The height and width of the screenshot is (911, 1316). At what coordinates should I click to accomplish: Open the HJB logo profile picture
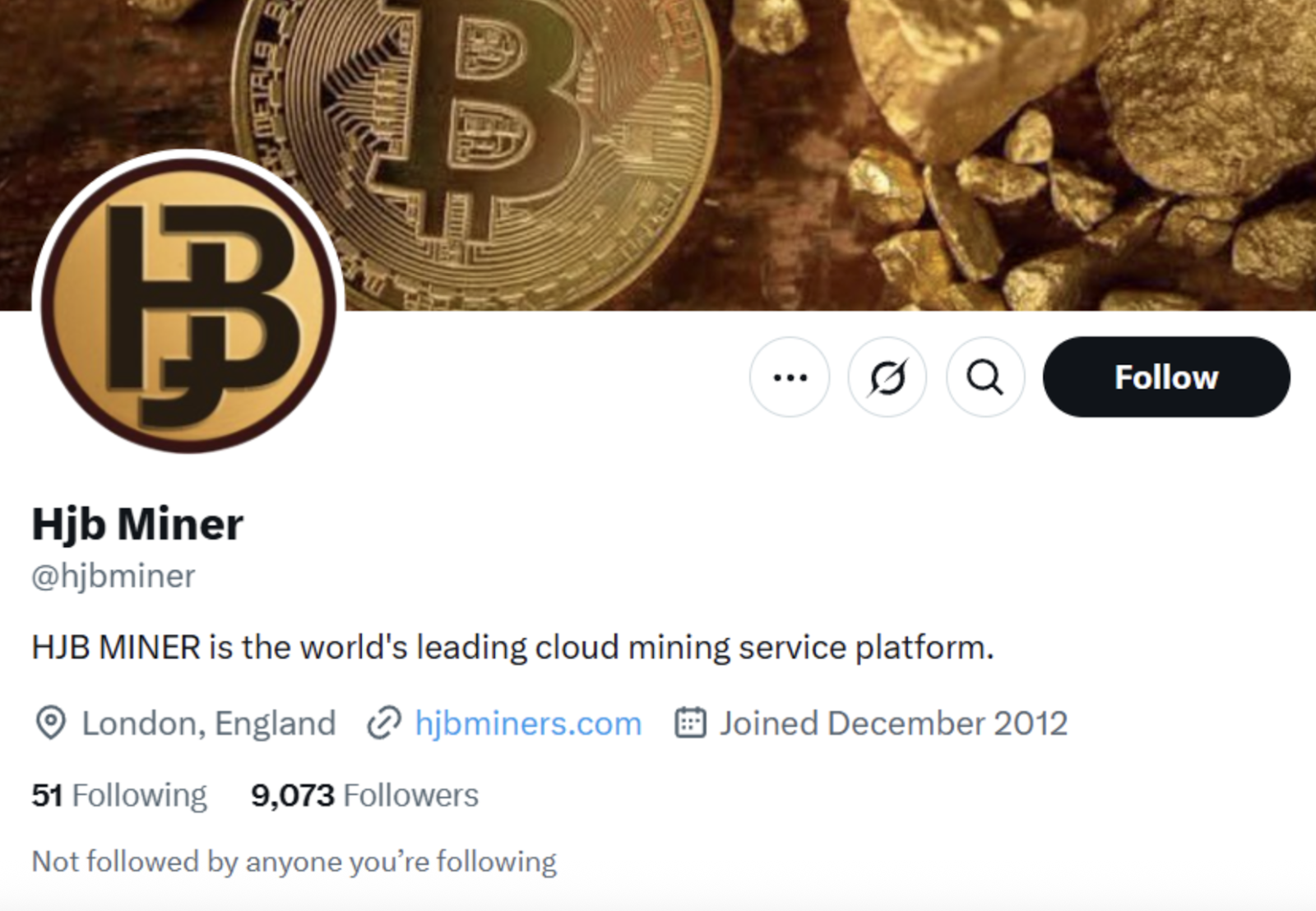point(188,303)
